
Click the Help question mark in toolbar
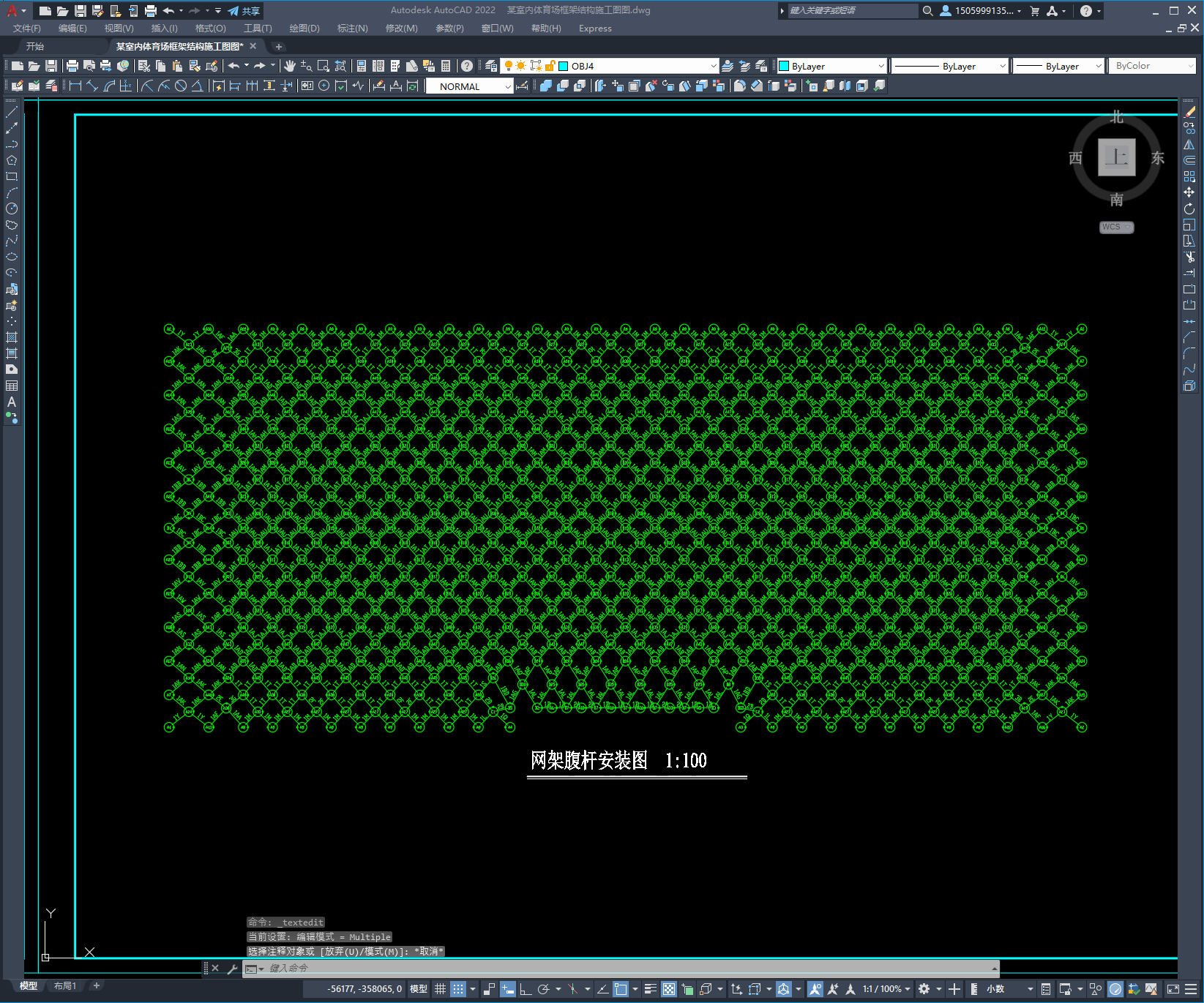(467, 66)
